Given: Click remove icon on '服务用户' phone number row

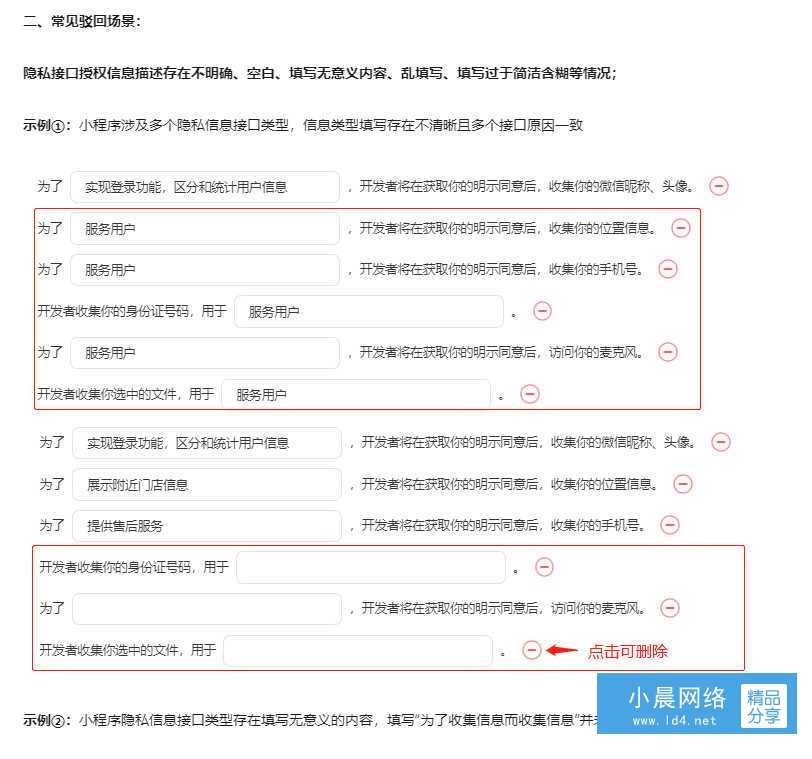Looking at the screenshot, I should coord(668,269).
